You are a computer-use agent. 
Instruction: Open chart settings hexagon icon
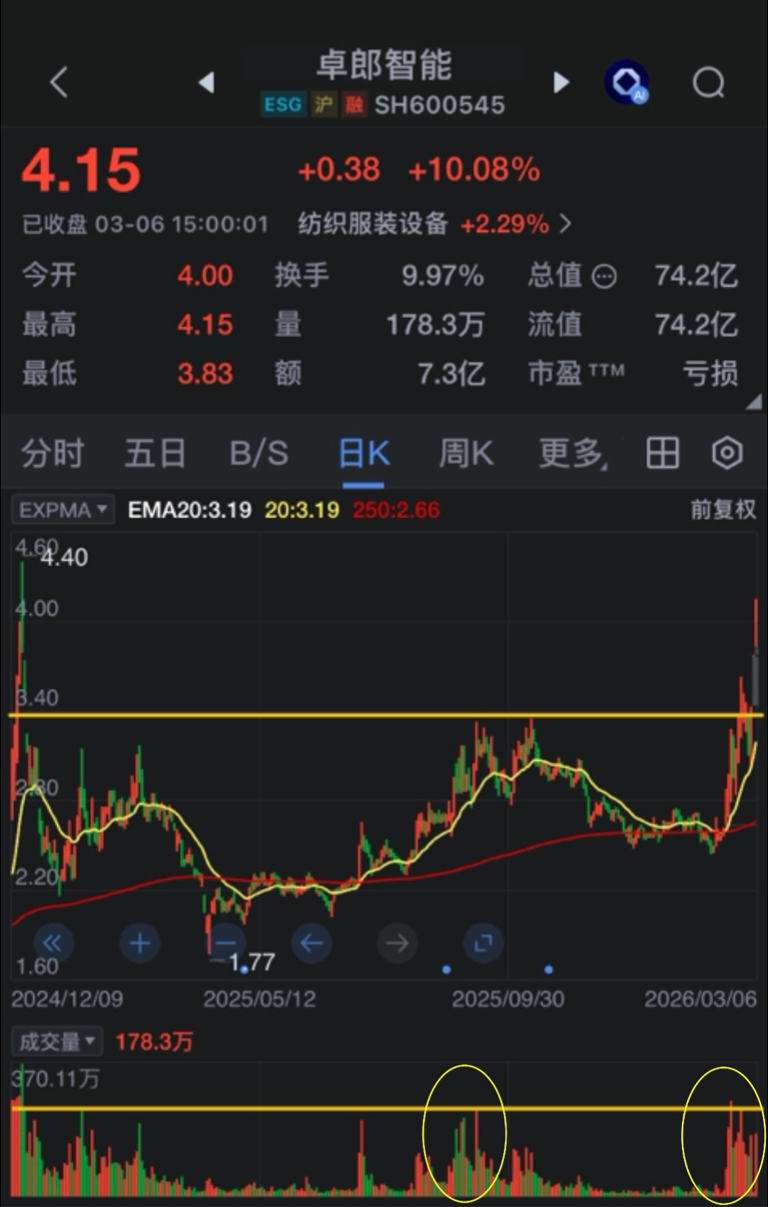click(727, 453)
